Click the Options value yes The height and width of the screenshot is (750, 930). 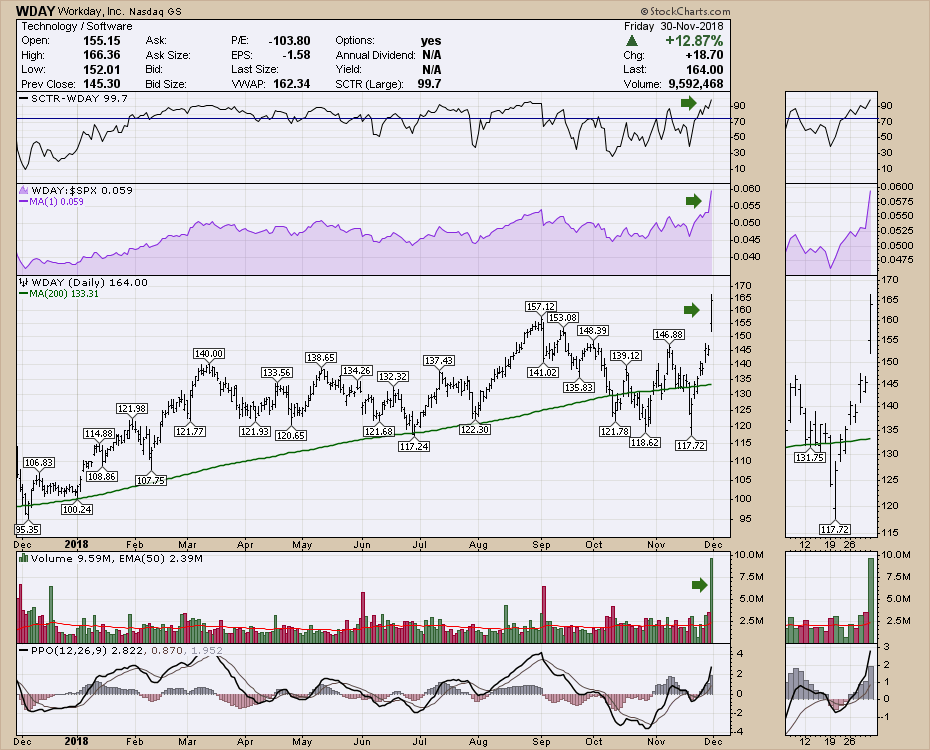point(431,41)
